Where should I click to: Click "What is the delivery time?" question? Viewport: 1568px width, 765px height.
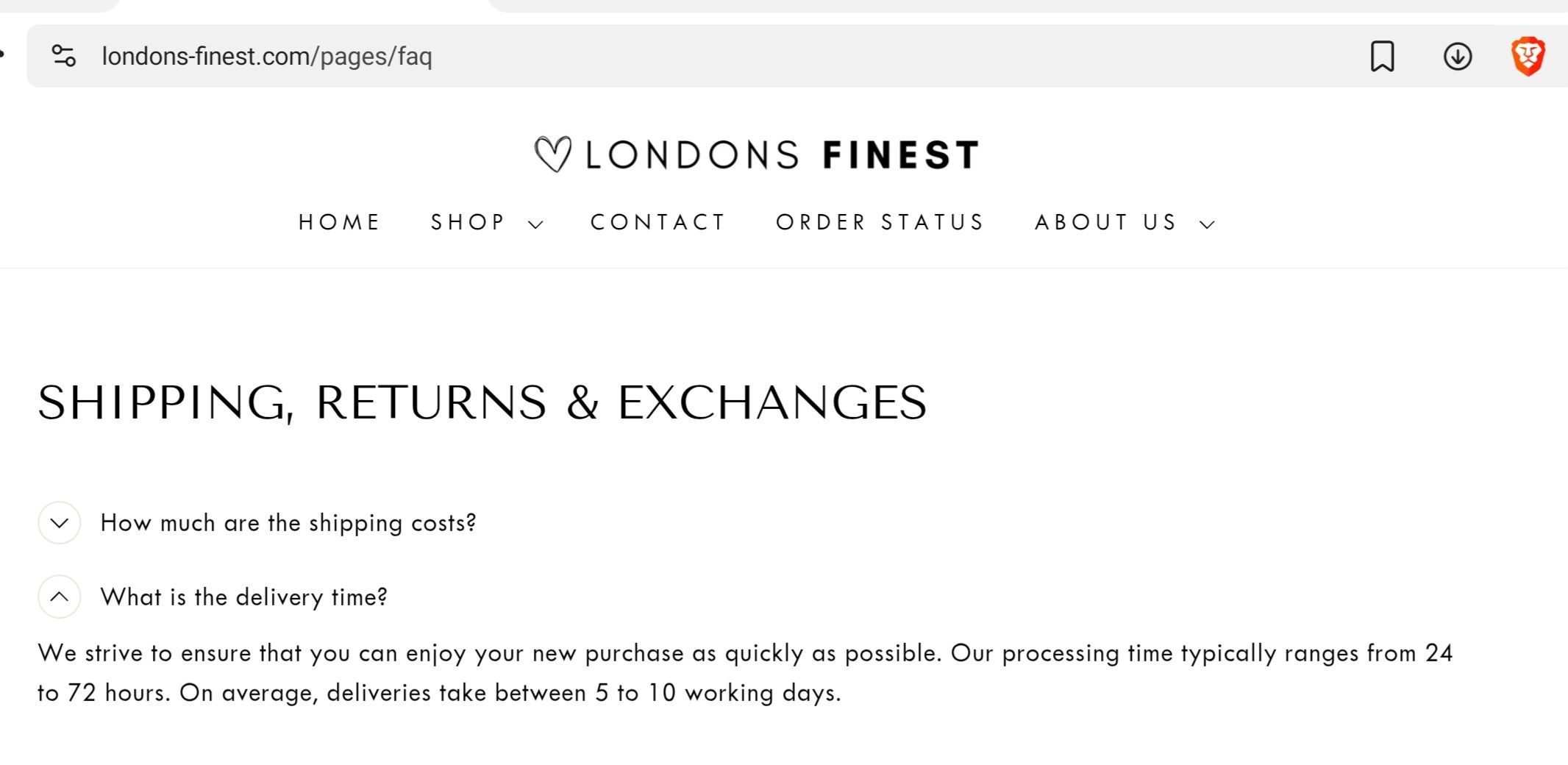pyautogui.click(x=243, y=597)
